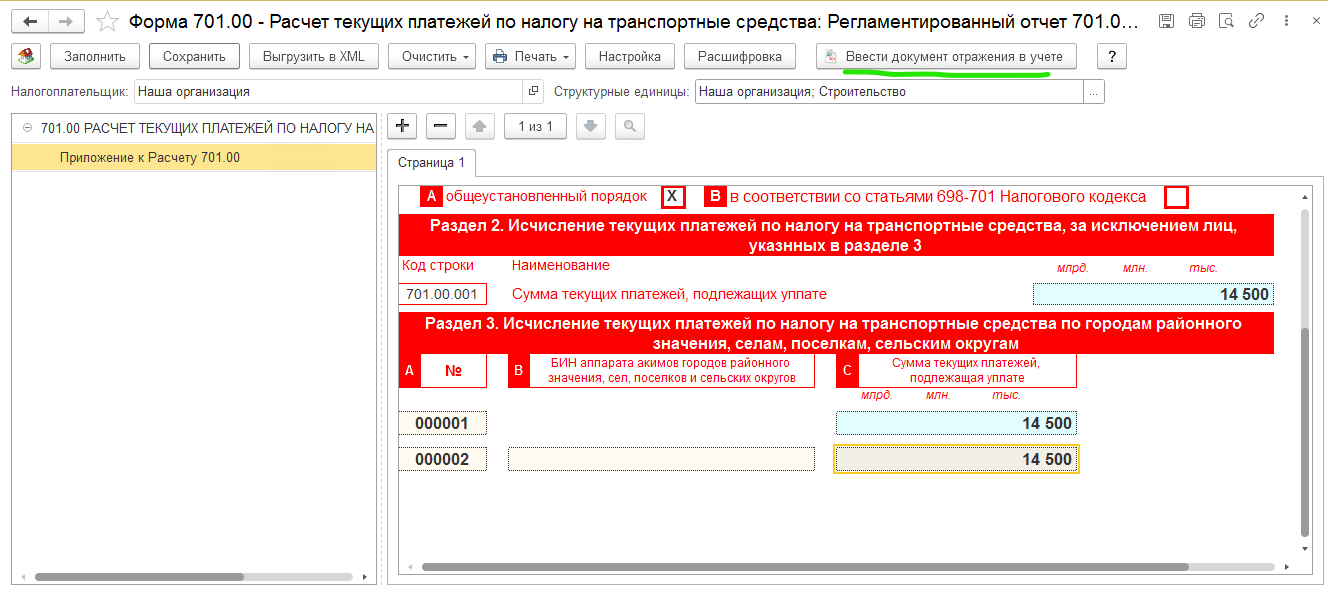Expand the Печать dropdown menu

530,57
